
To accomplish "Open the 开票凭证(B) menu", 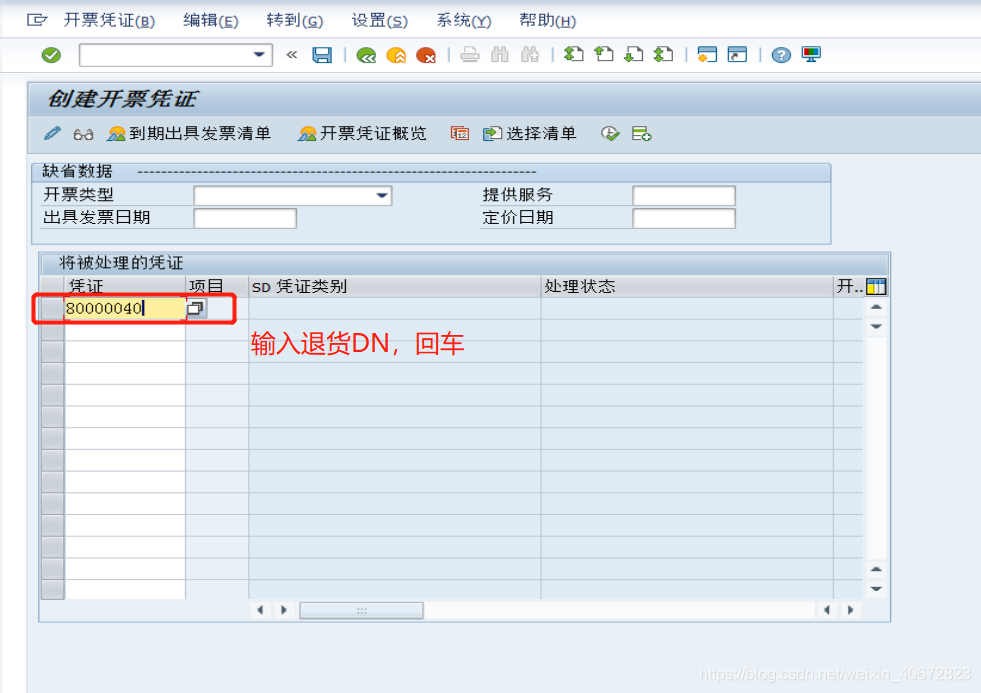I will click(109, 21).
